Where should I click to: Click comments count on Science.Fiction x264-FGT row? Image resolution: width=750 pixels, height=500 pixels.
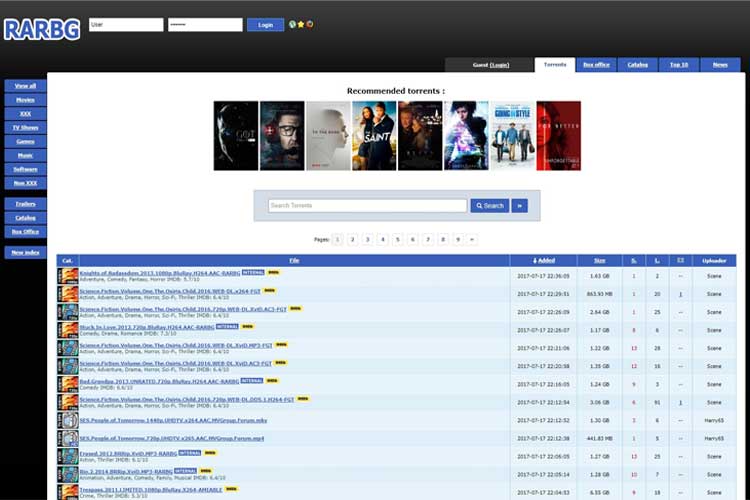tap(681, 294)
